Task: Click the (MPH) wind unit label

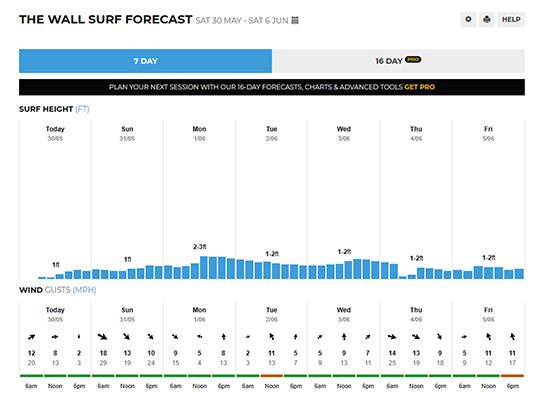Action: click(x=84, y=290)
